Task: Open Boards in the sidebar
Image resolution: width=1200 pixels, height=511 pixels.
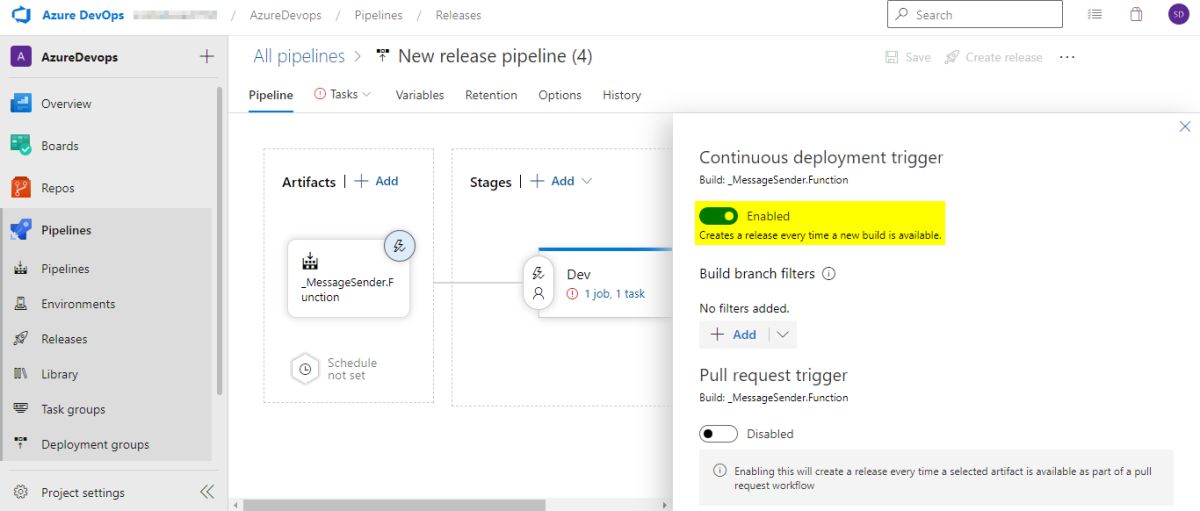Action: point(59,146)
